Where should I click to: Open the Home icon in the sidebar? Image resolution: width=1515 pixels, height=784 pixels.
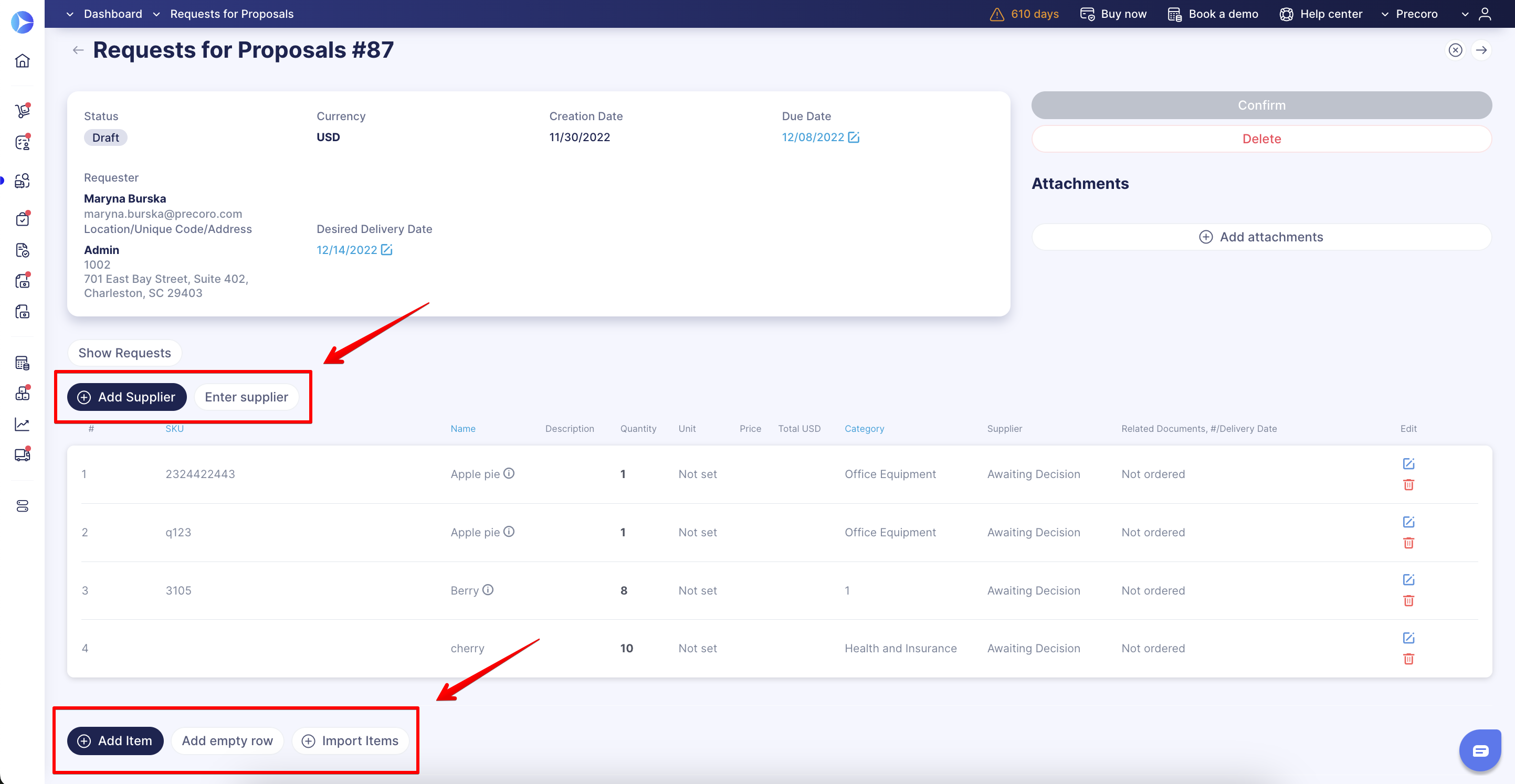coord(23,60)
